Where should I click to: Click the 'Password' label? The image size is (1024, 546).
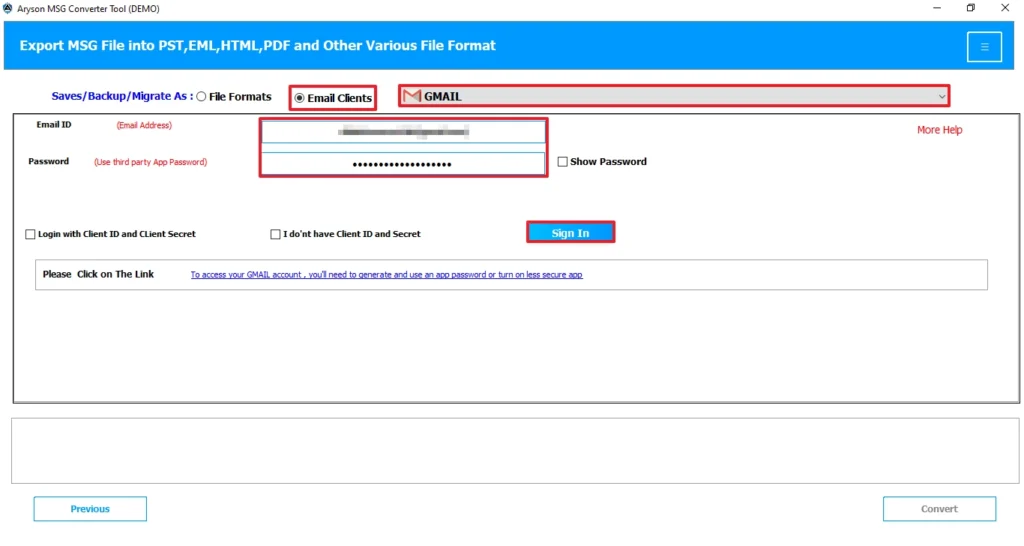[x=48, y=161]
